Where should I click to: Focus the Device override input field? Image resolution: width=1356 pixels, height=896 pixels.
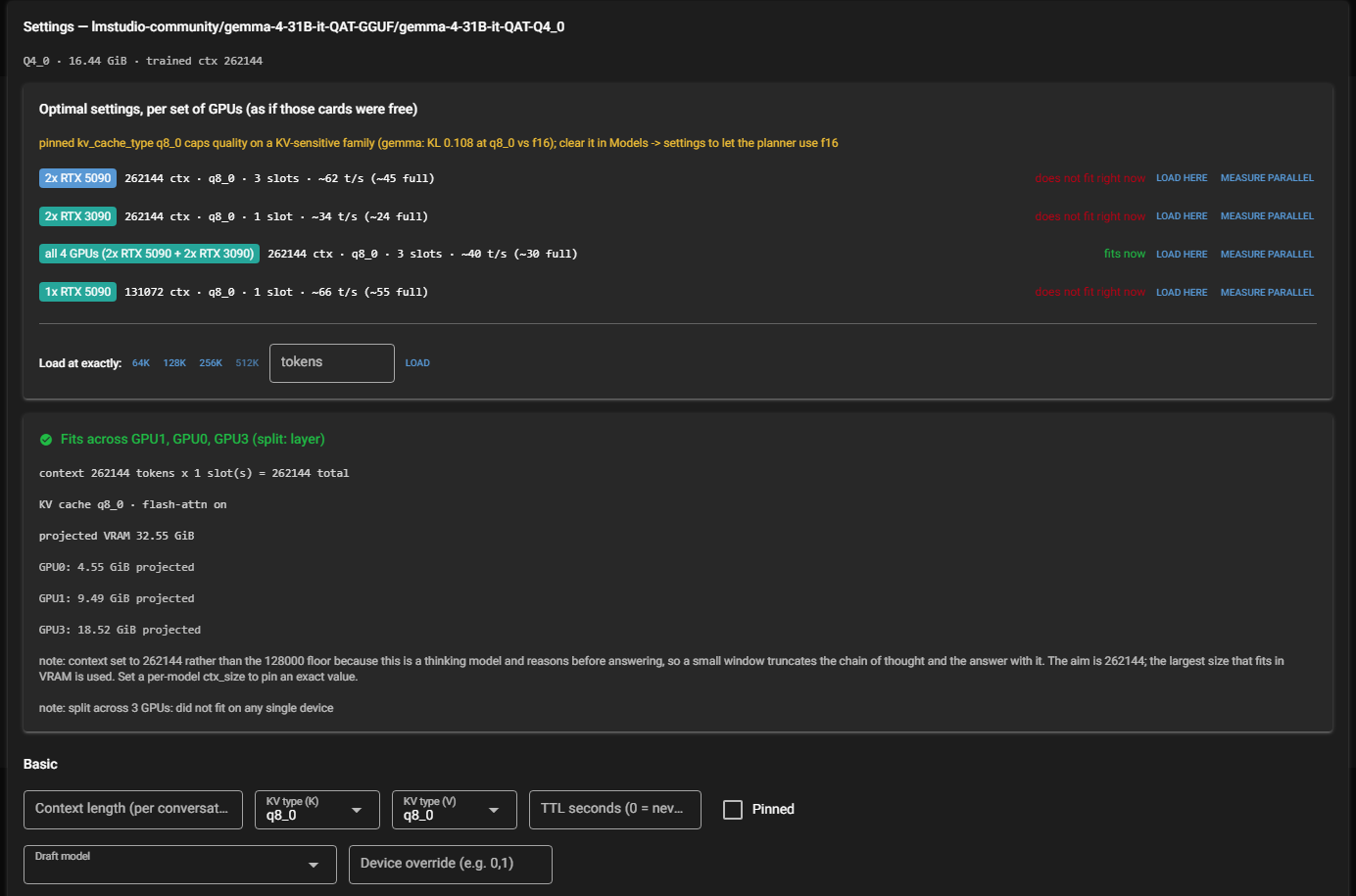451,865
